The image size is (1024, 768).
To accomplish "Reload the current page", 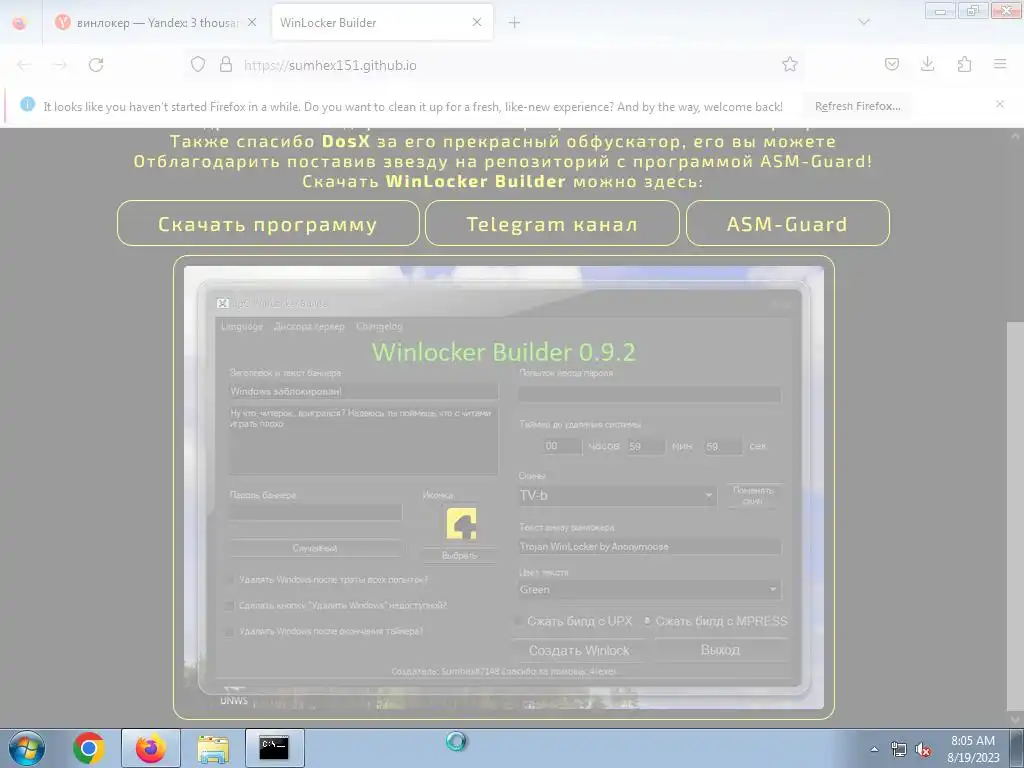I will pyautogui.click(x=96, y=65).
